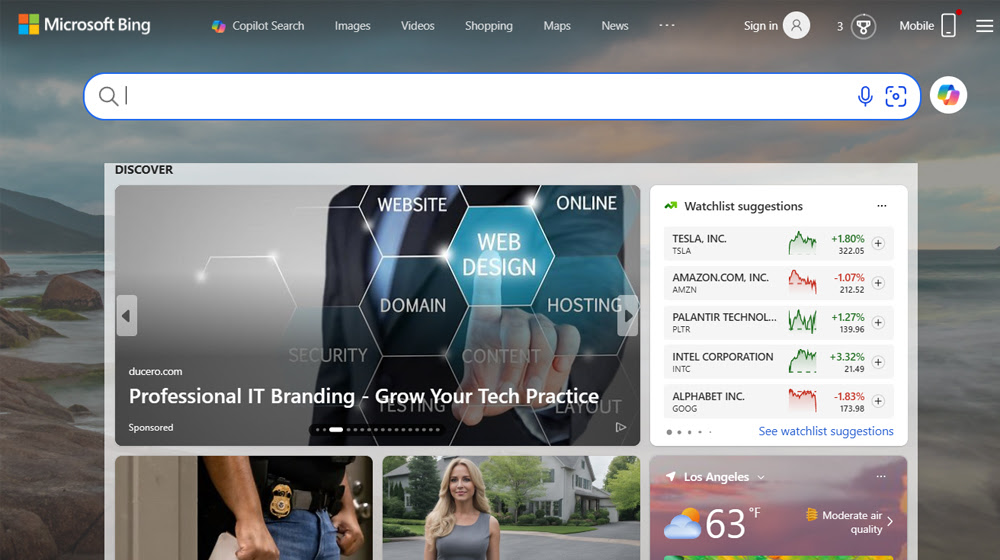Screen dimensions: 1000x560
Task: Open the Professional IT Branding headline
Action: click(x=364, y=396)
